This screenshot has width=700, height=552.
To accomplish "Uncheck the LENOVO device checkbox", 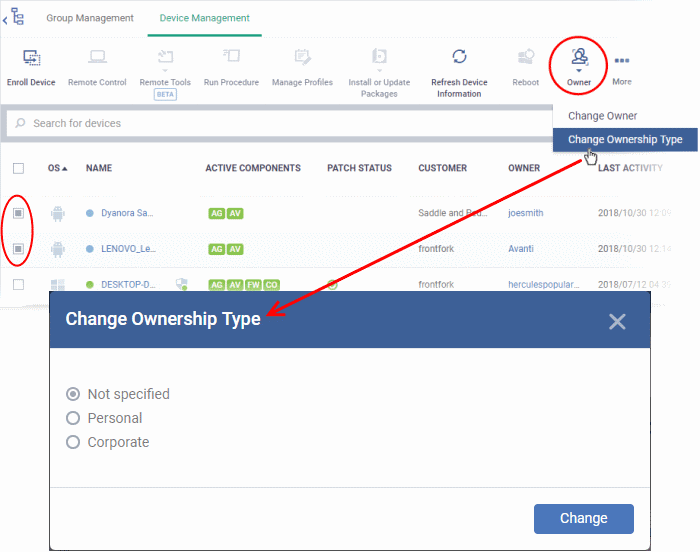I will click(x=18, y=249).
